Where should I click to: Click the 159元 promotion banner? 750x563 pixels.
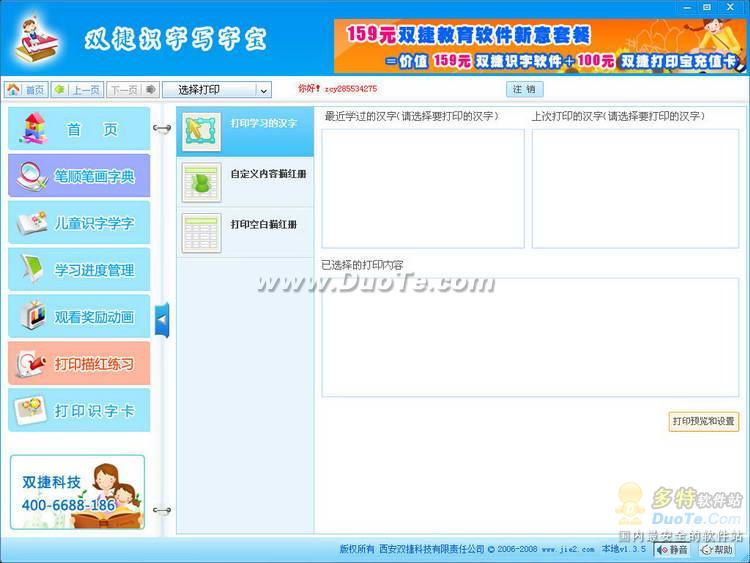[x=540, y=46]
